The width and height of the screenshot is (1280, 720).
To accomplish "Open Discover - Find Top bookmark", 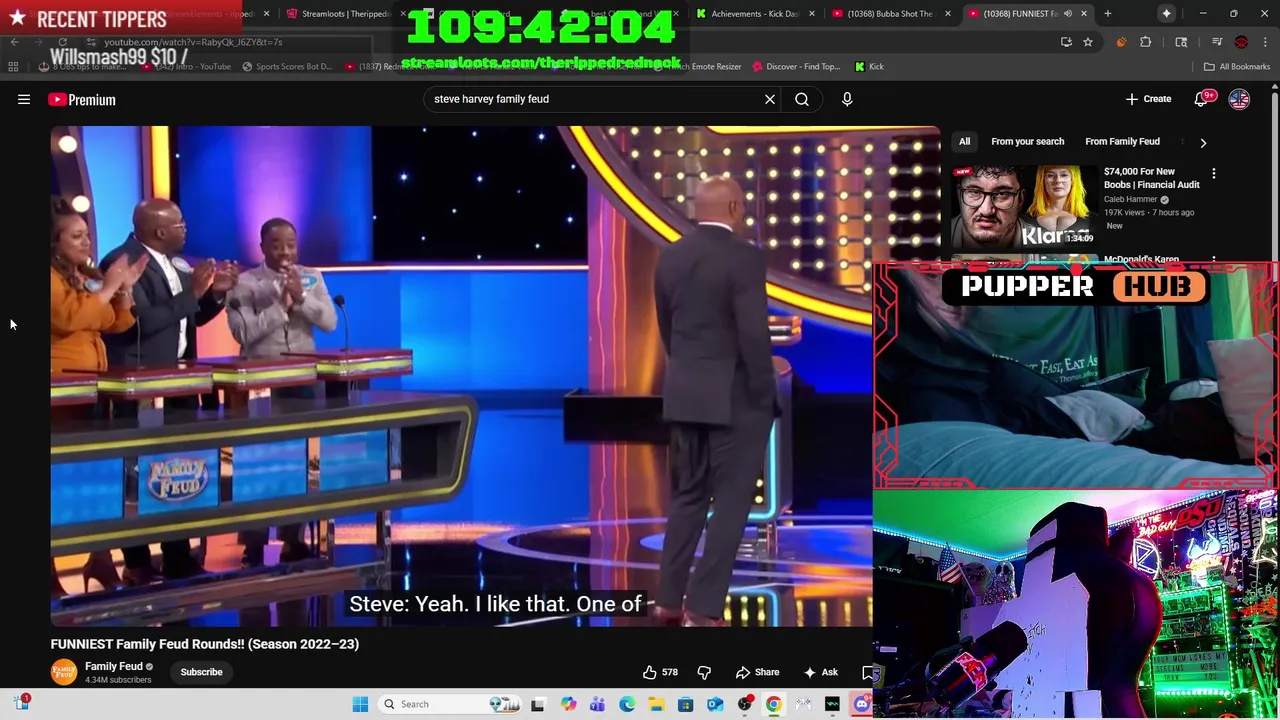I will [797, 66].
